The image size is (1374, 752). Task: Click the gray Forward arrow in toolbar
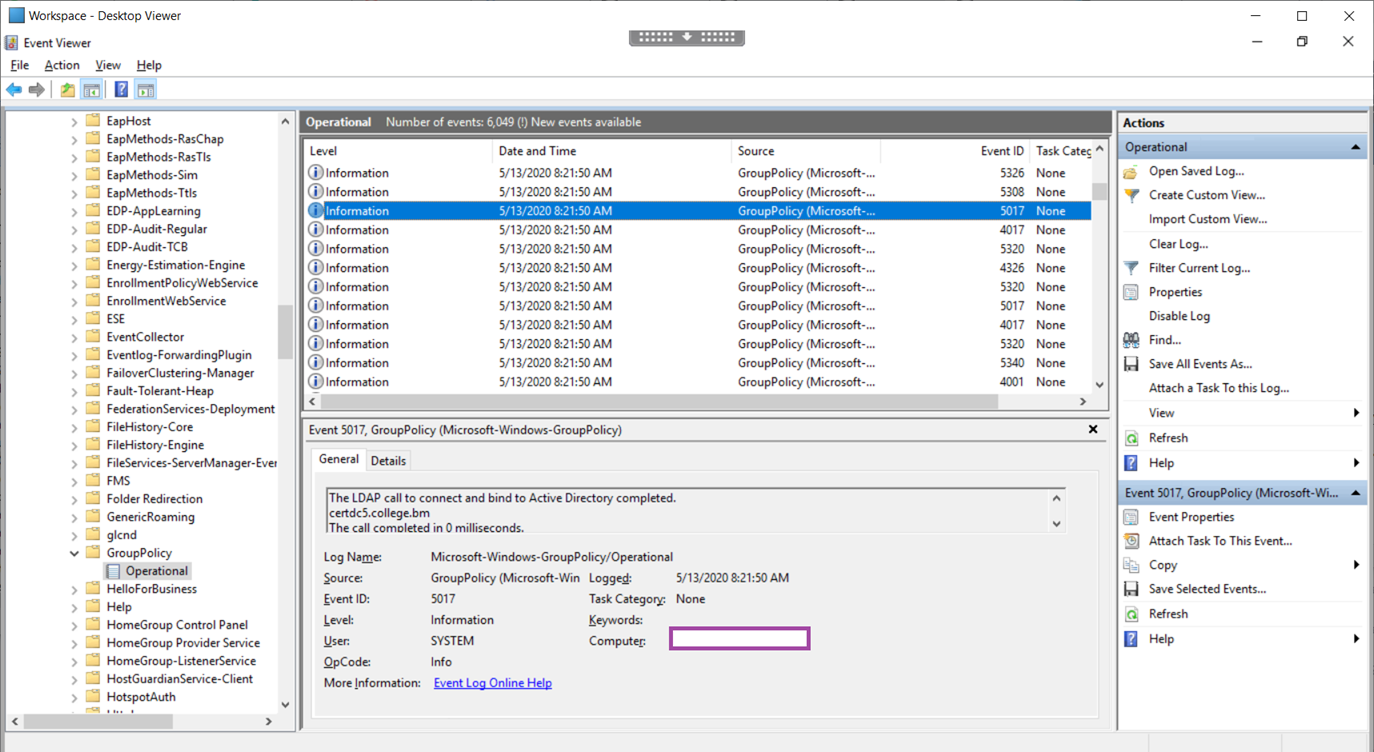click(37, 90)
